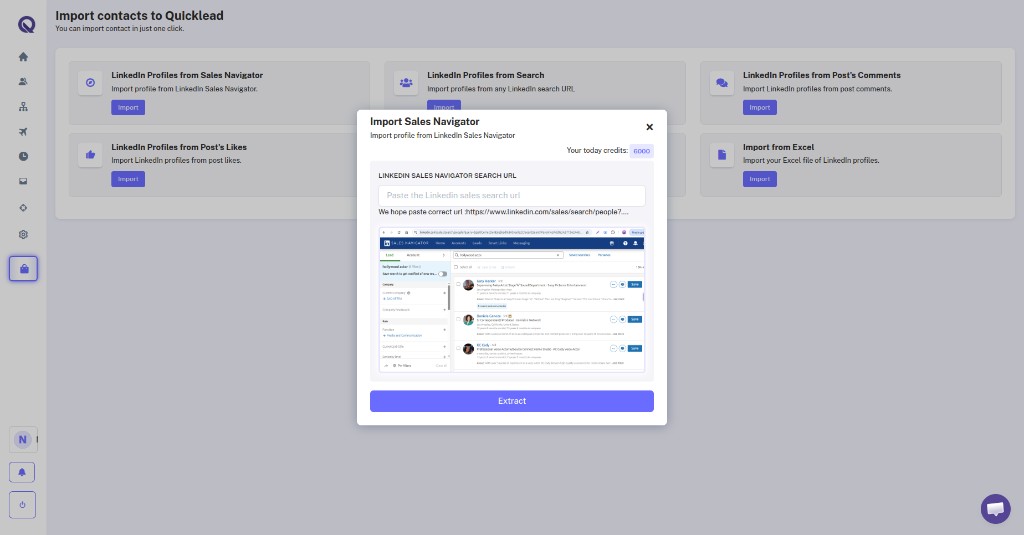Viewport: 1024px width, 535px height.
Task: Click 'LINKEDIN SALES NAVIGATOR SEARCH URL' label
Action: (x=447, y=176)
